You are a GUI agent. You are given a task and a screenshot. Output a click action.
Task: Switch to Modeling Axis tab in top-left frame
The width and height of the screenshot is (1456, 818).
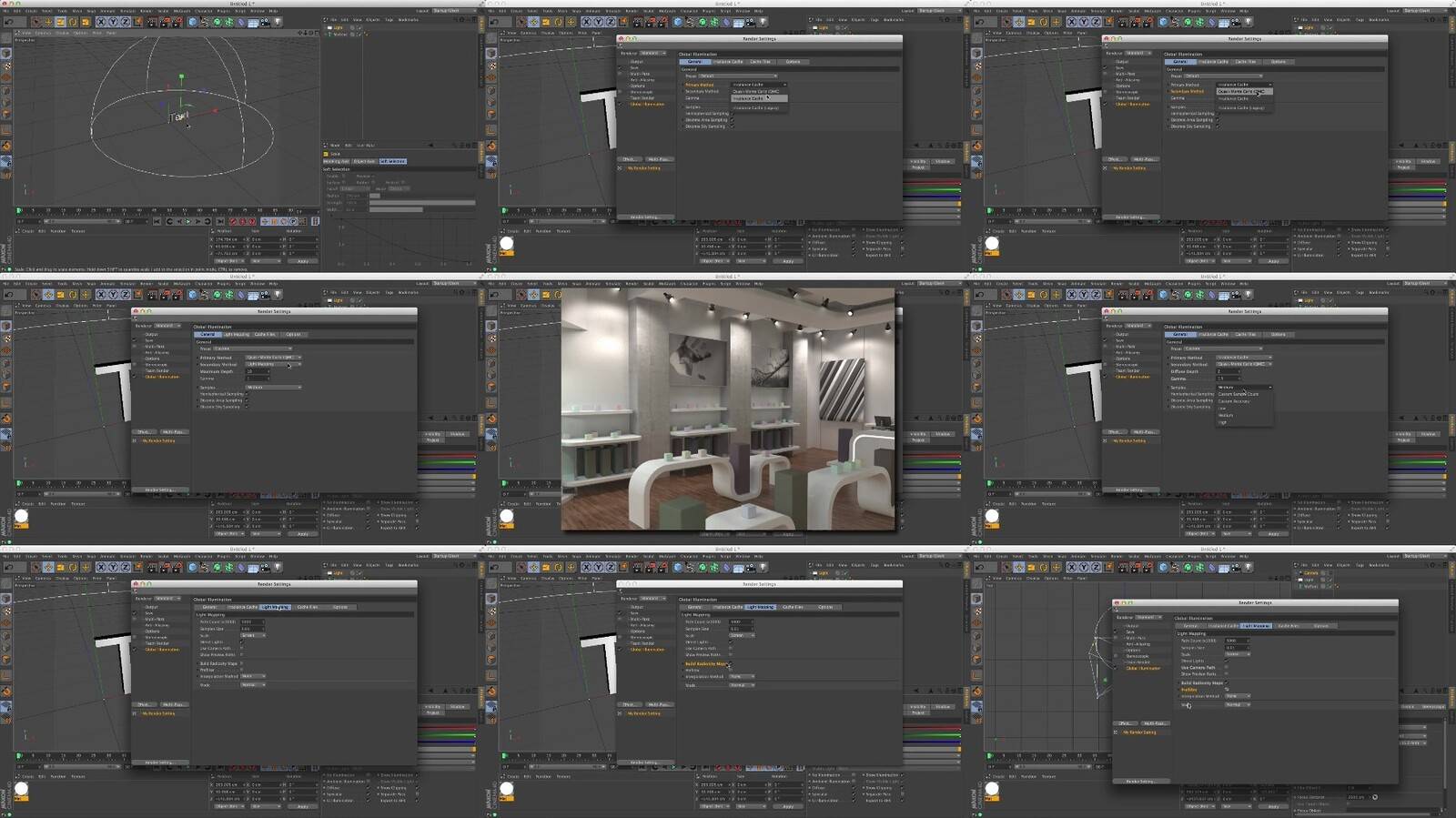pyautogui.click(x=336, y=161)
